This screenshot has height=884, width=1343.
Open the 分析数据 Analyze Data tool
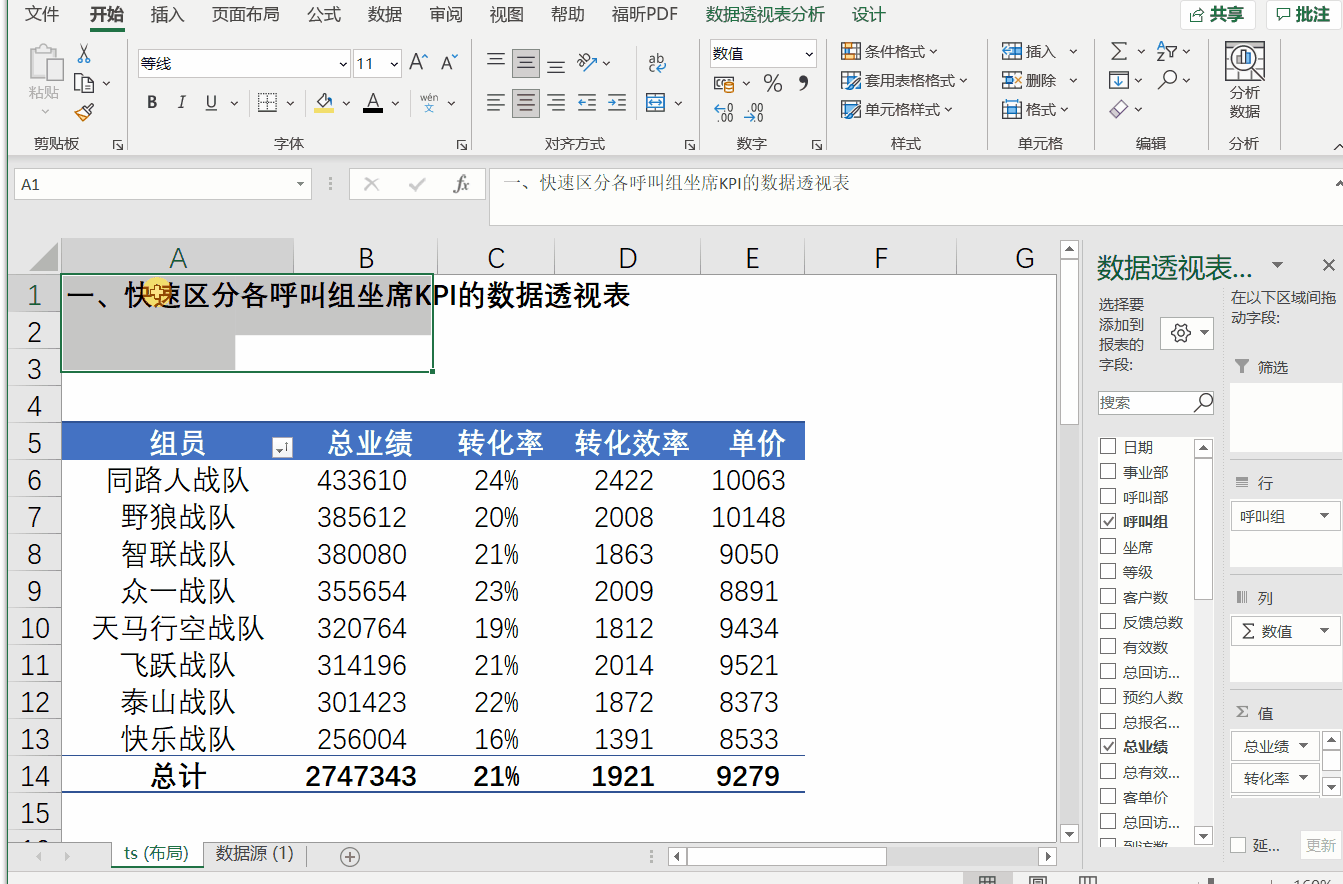pyautogui.click(x=1245, y=80)
